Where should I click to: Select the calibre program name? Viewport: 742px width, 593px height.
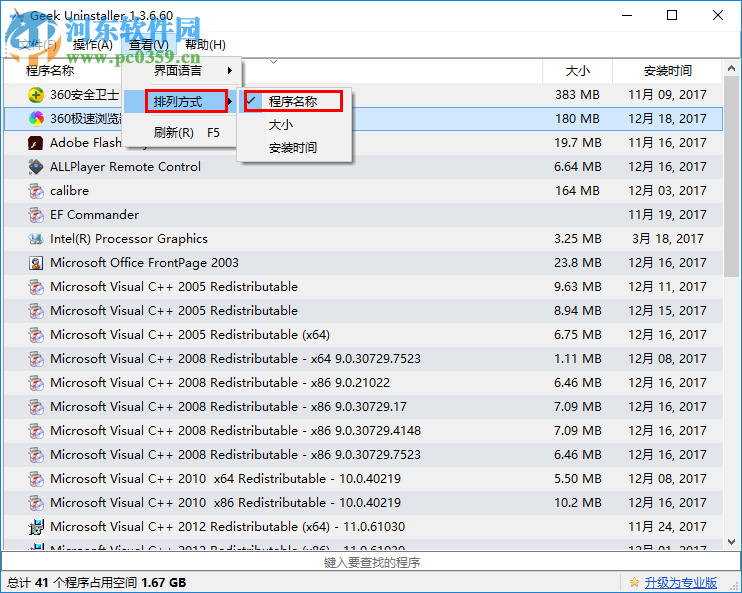point(69,191)
